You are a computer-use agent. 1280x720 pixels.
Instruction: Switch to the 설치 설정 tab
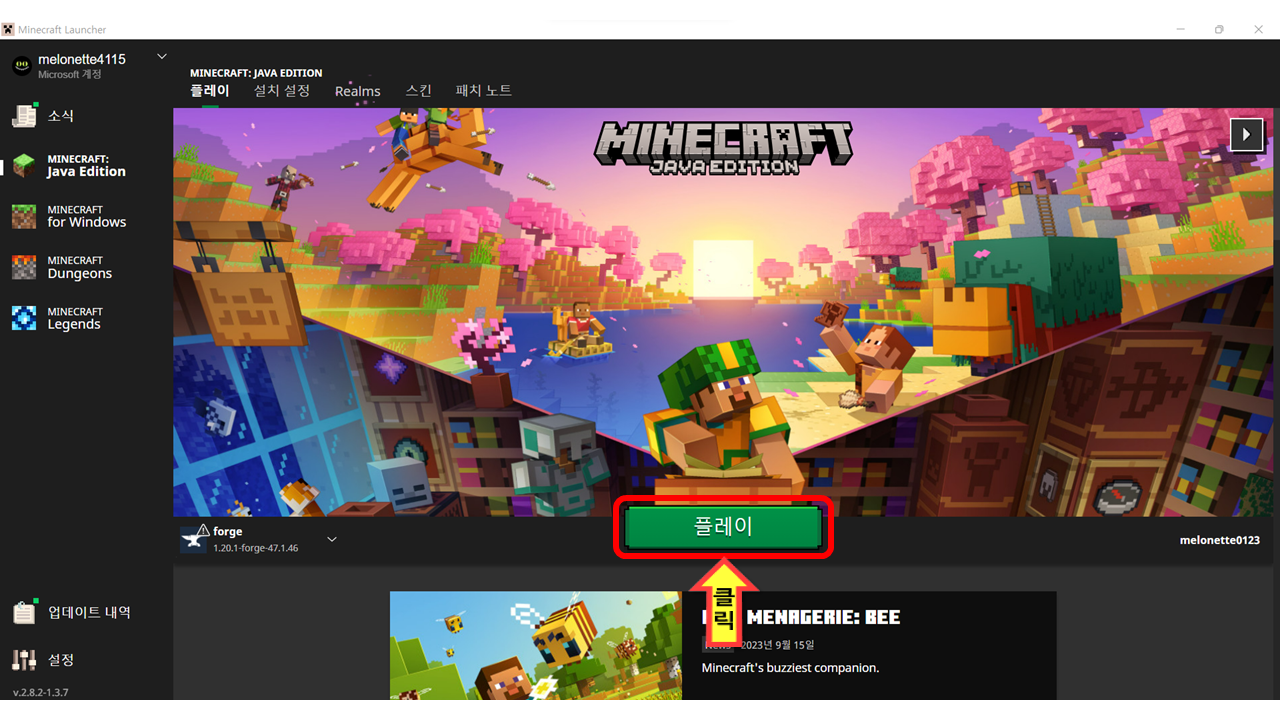pyautogui.click(x=282, y=91)
